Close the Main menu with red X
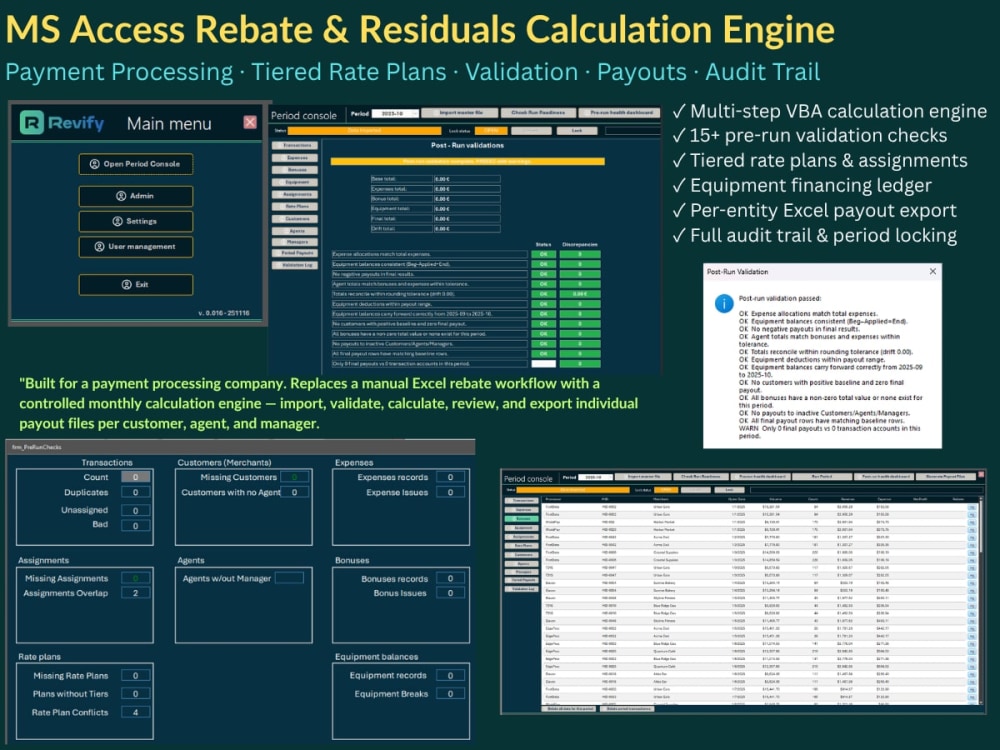 click(x=250, y=122)
